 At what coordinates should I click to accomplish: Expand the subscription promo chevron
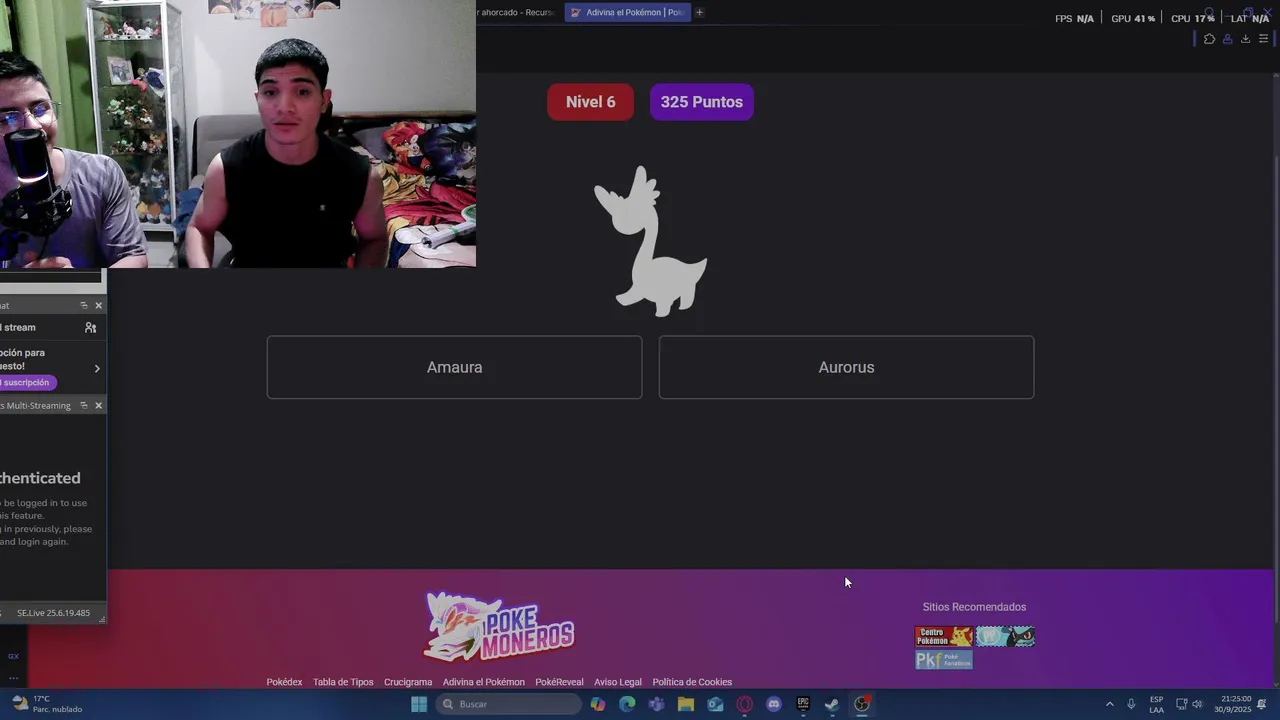[97, 368]
